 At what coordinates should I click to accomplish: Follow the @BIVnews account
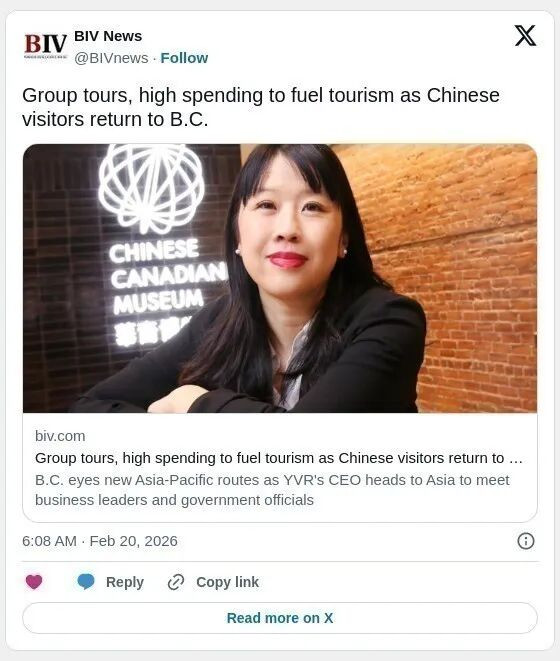pos(184,58)
